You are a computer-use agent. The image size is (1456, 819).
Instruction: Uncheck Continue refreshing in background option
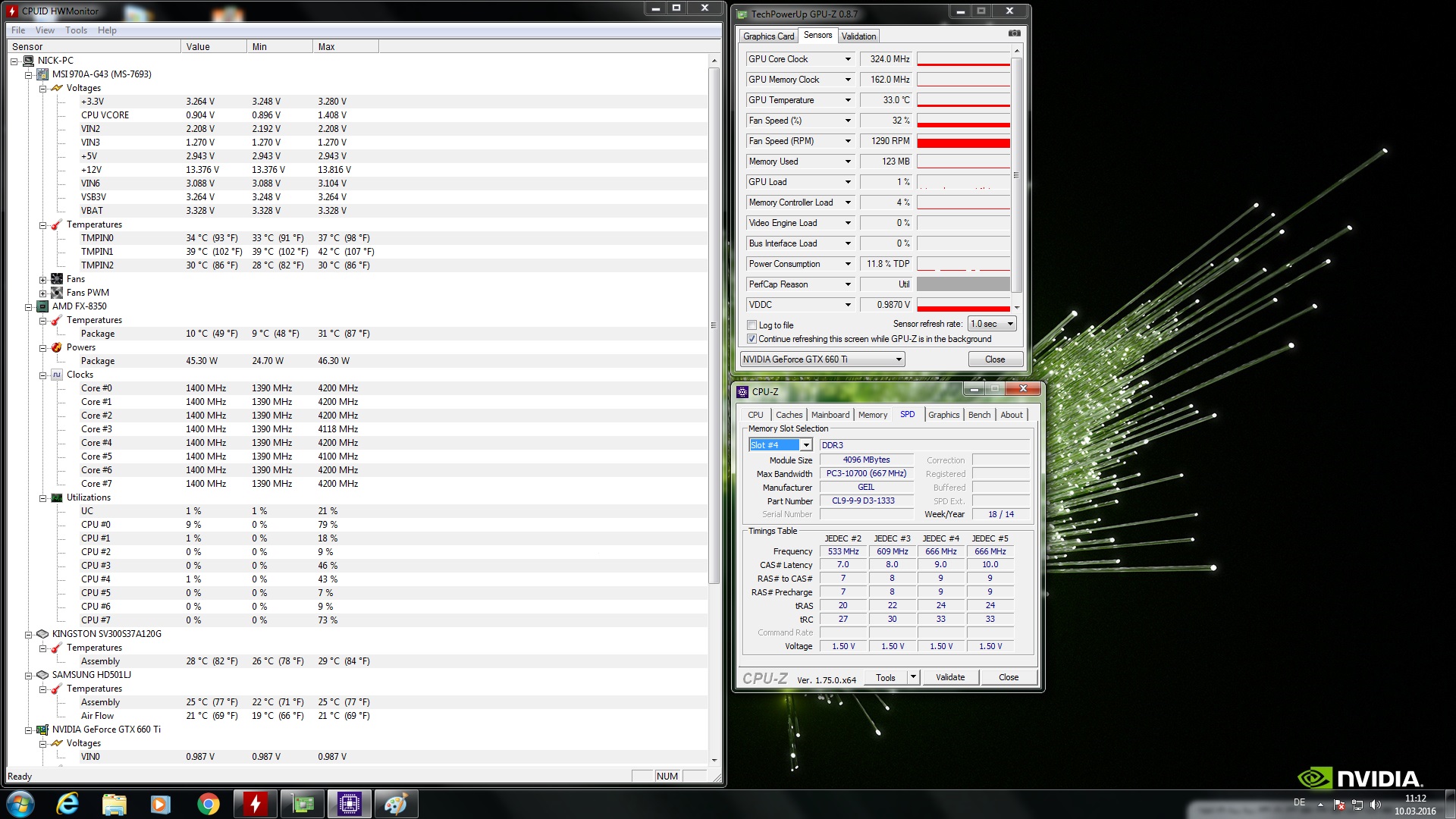click(752, 339)
